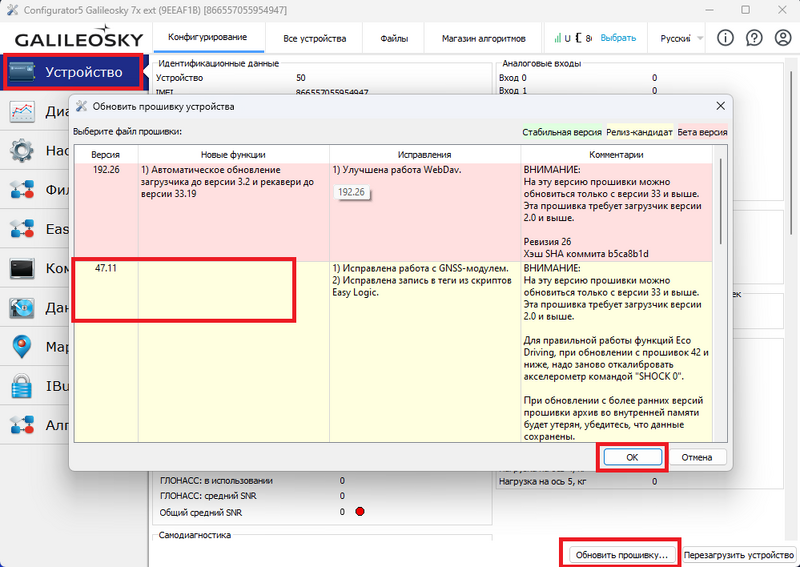Screen dimensions: 800x567
Task: Maximize the Configurator5 window
Action: click(745, 10)
